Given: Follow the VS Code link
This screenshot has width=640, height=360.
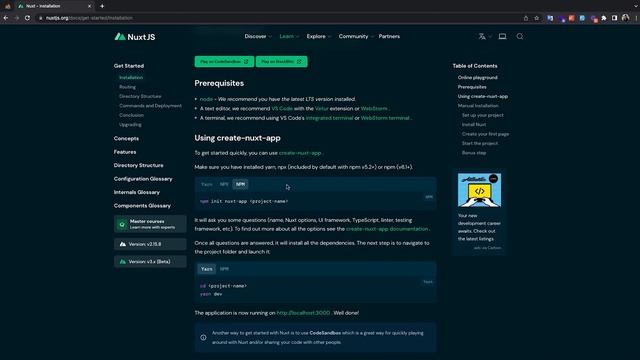Looking at the screenshot, I should (282, 109).
